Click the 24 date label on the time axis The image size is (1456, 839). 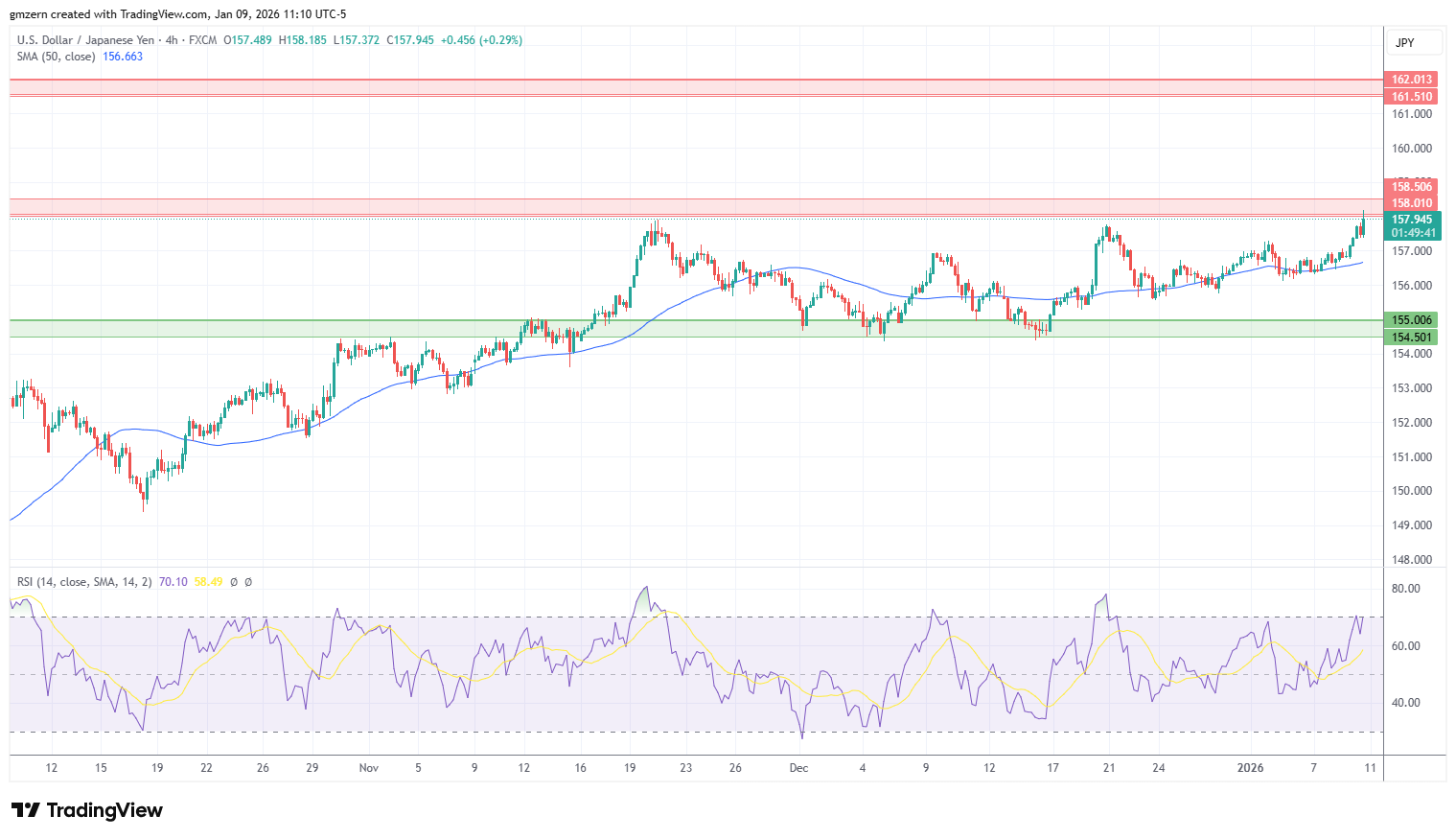coord(1159,768)
